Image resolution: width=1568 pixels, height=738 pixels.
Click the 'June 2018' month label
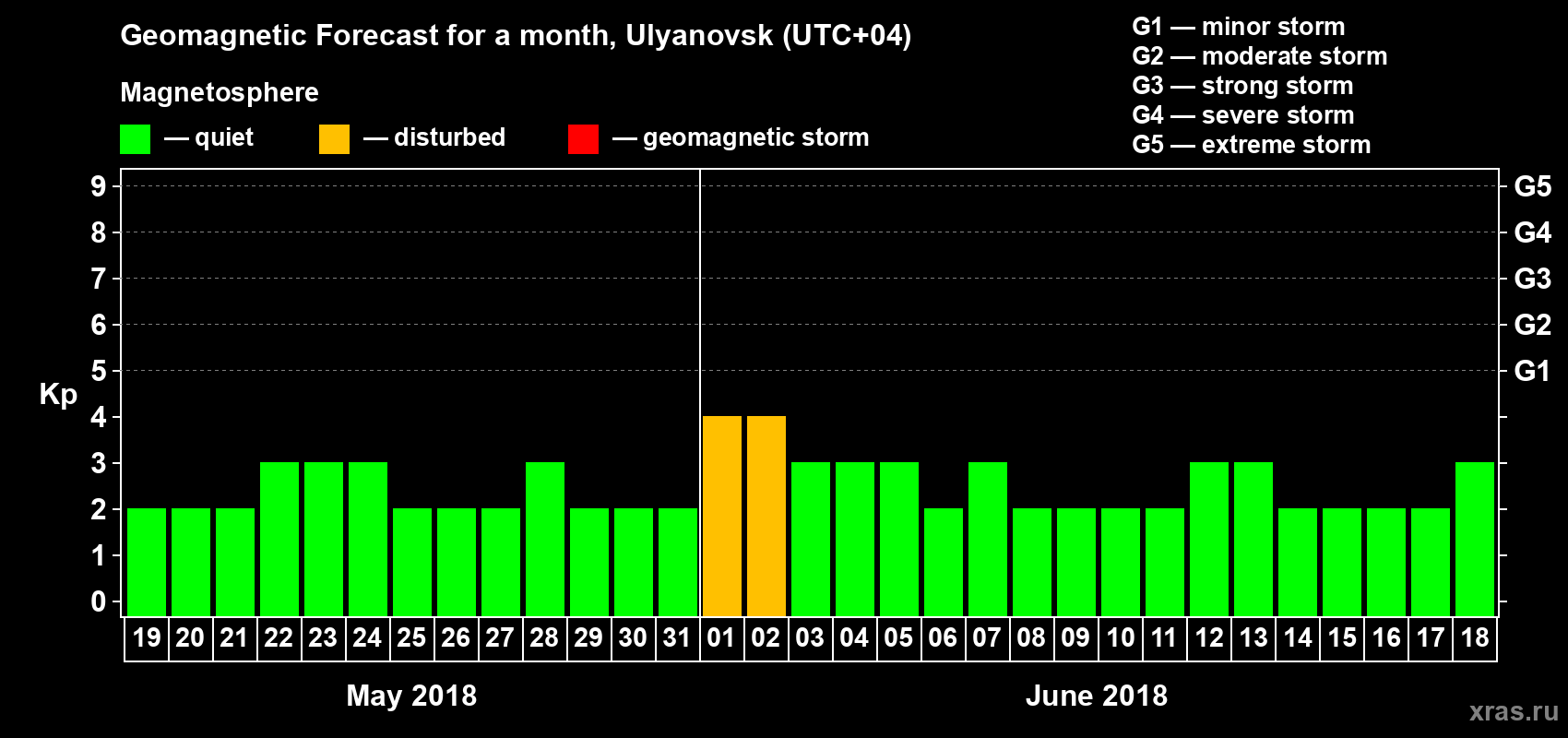[1097, 696]
